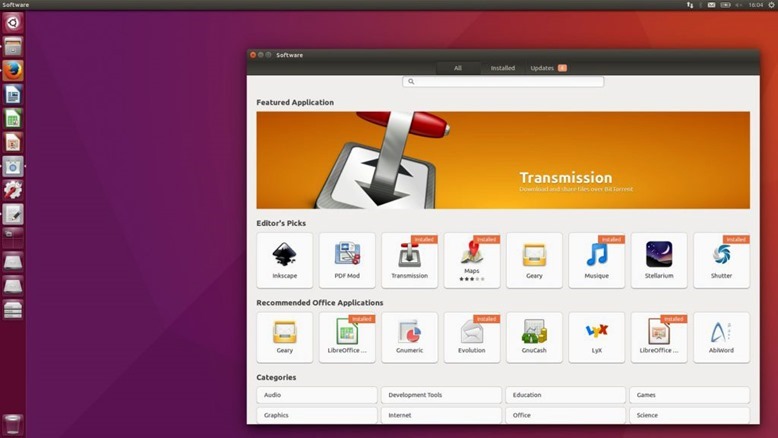
Task: Open the Musique music player tile
Action: coord(596,260)
